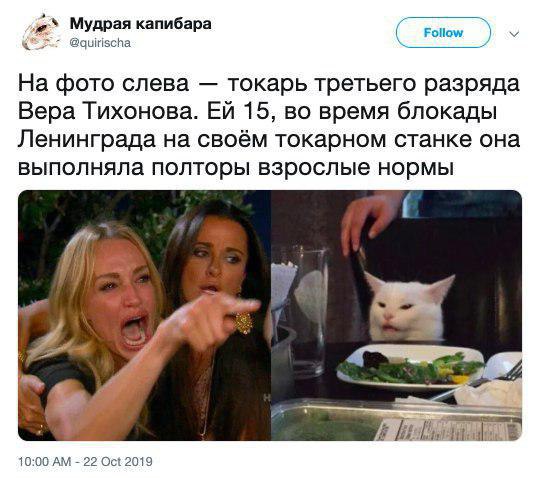Select the tweet text starting with На фото слева
The width and height of the screenshot is (540, 478).
pyautogui.click(x=269, y=126)
